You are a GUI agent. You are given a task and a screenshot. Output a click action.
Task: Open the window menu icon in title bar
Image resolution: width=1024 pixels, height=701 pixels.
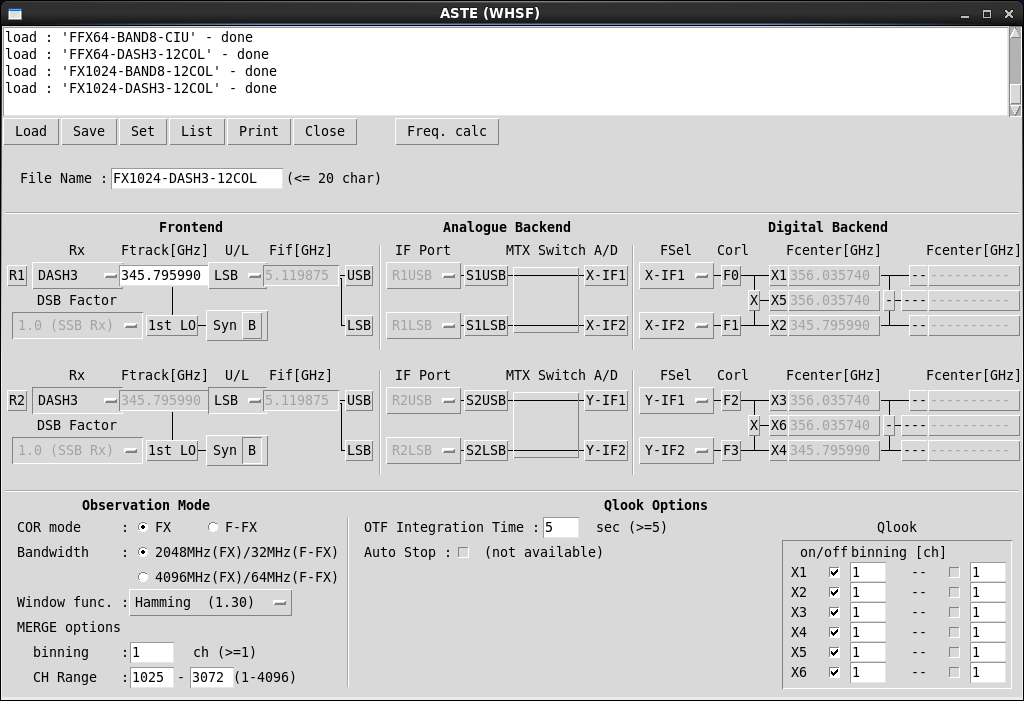click(x=14, y=13)
